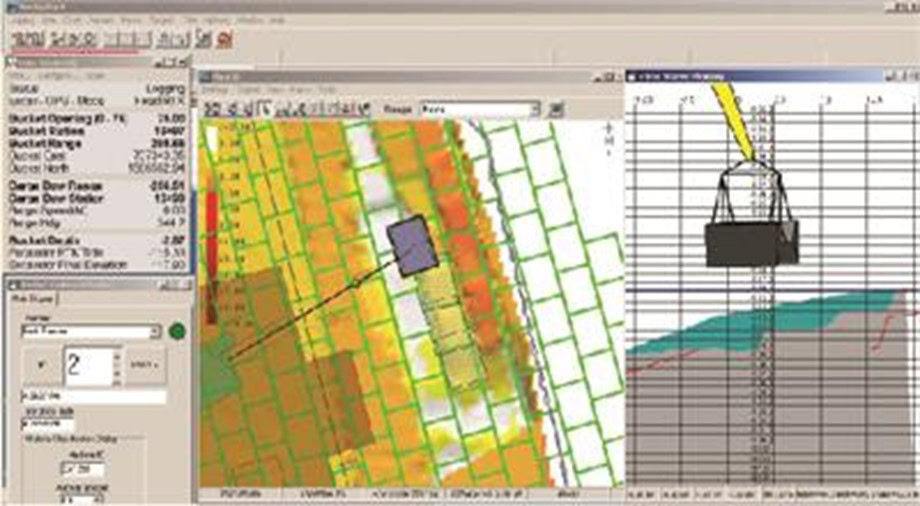
Task: Select the Bucket Range row
Action: point(97,144)
